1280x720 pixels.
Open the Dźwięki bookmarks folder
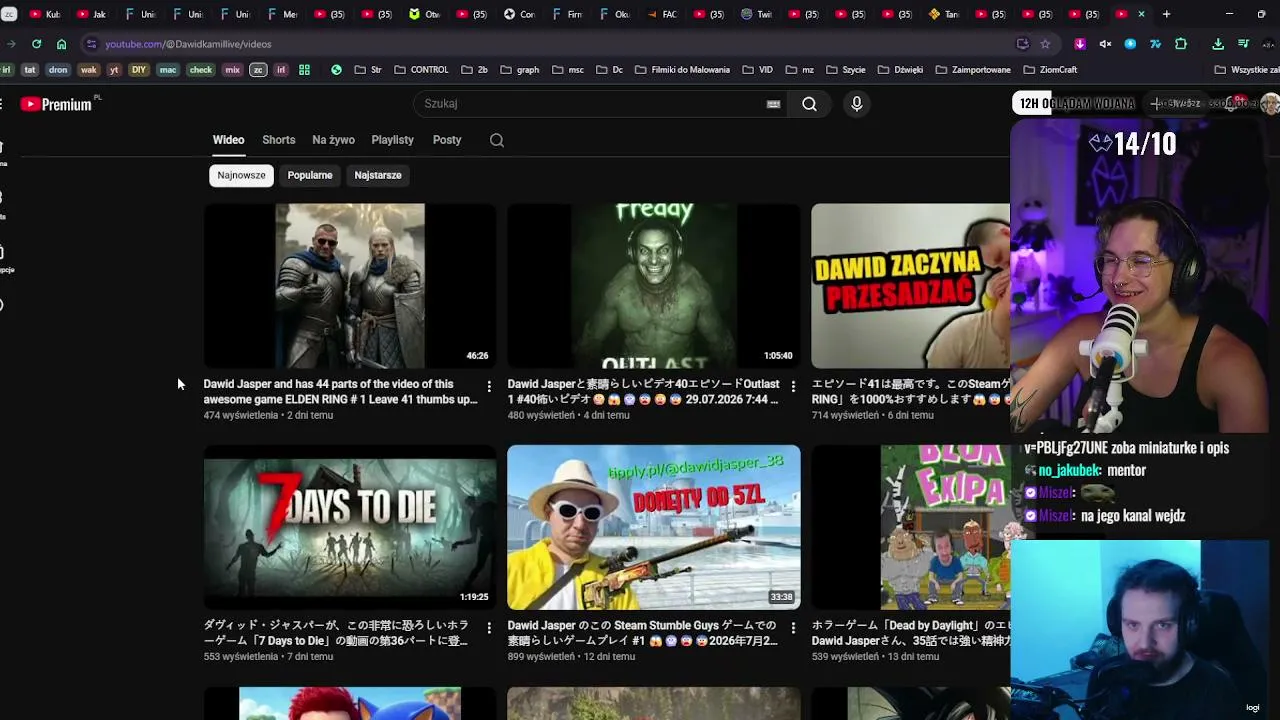pyautogui.click(x=901, y=70)
